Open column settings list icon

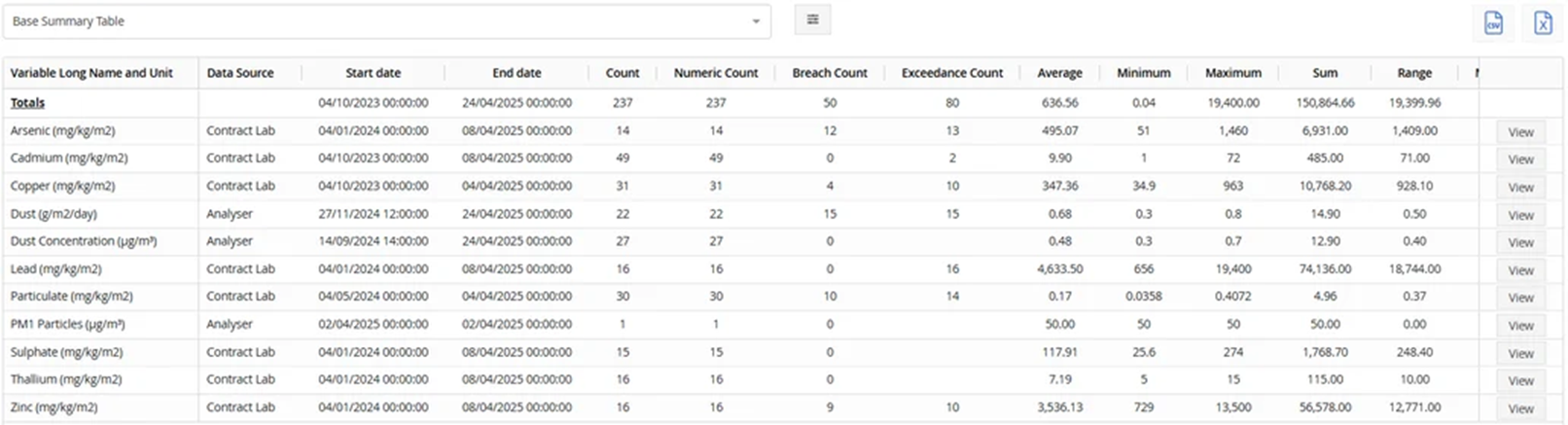813,19
